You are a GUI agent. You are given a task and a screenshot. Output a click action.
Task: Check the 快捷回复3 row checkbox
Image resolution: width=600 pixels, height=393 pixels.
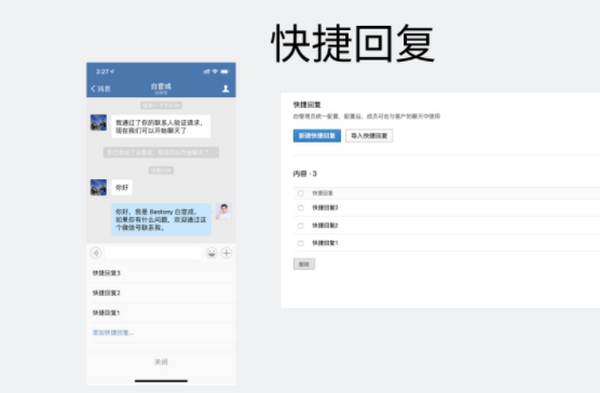point(301,208)
